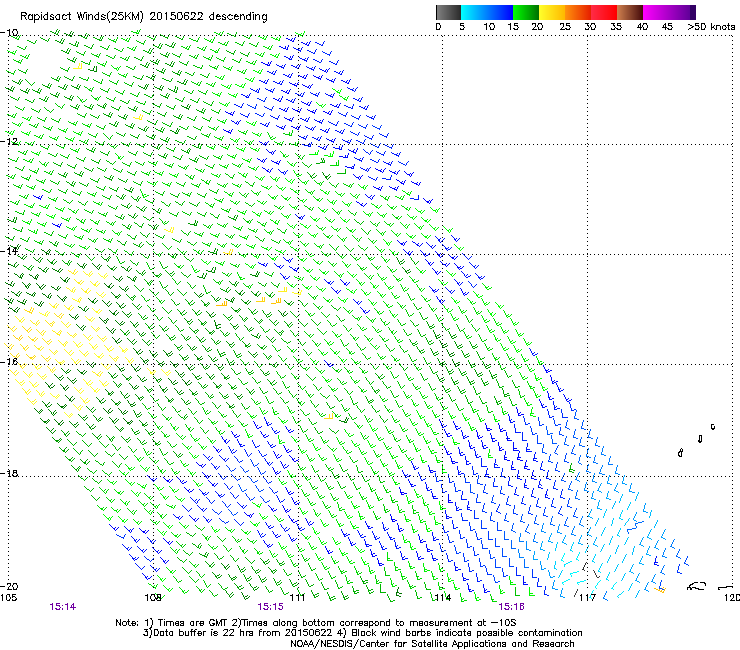
Task: Click the longitude label '105'
Action: (x=9, y=598)
